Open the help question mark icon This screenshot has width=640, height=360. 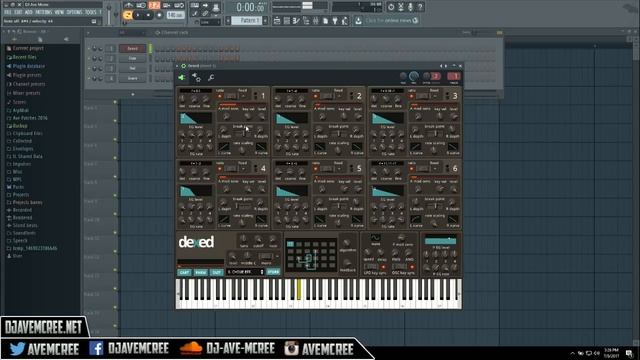point(420,7)
